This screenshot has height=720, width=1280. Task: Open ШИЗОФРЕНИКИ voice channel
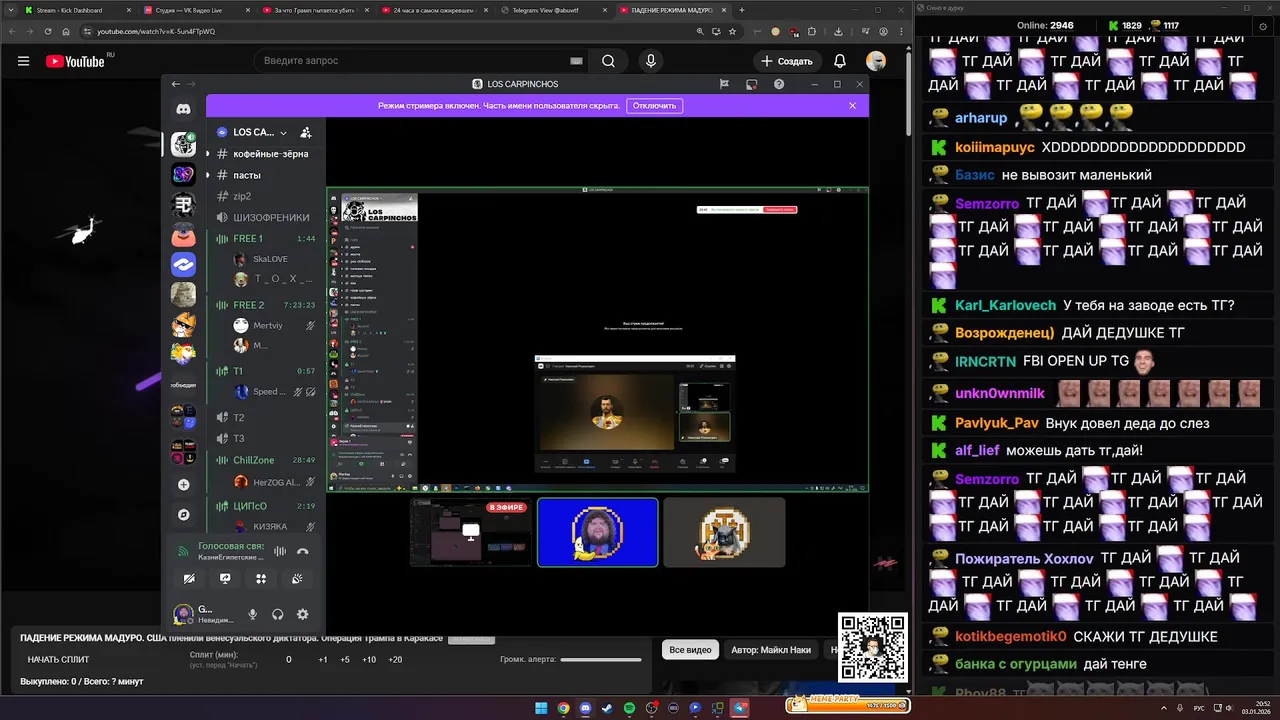[264, 217]
